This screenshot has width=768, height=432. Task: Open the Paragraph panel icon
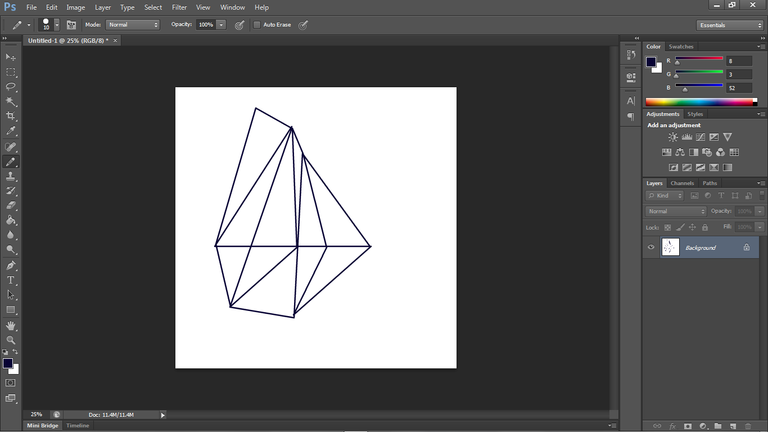631,117
